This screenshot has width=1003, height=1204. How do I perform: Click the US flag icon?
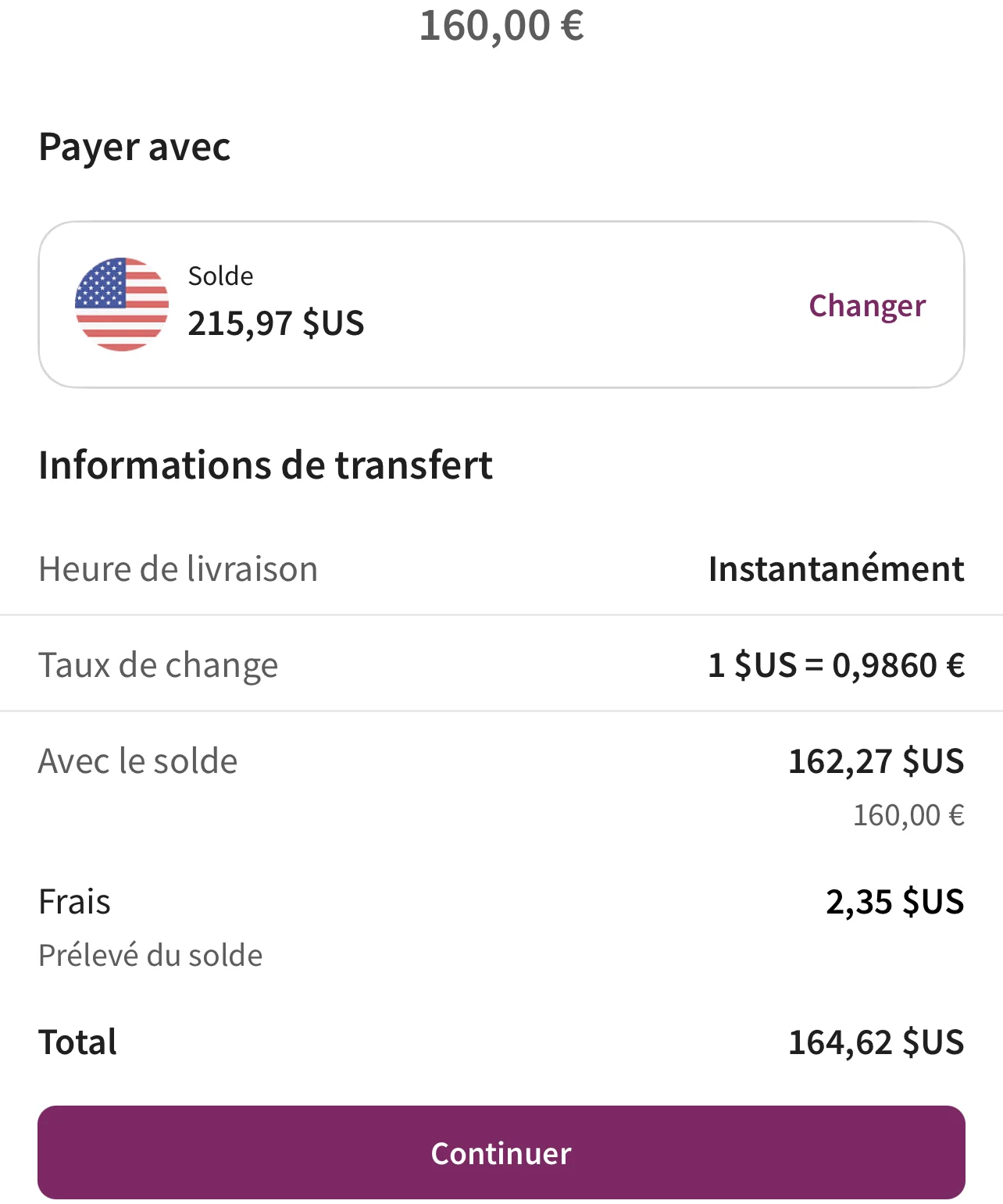tap(122, 305)
